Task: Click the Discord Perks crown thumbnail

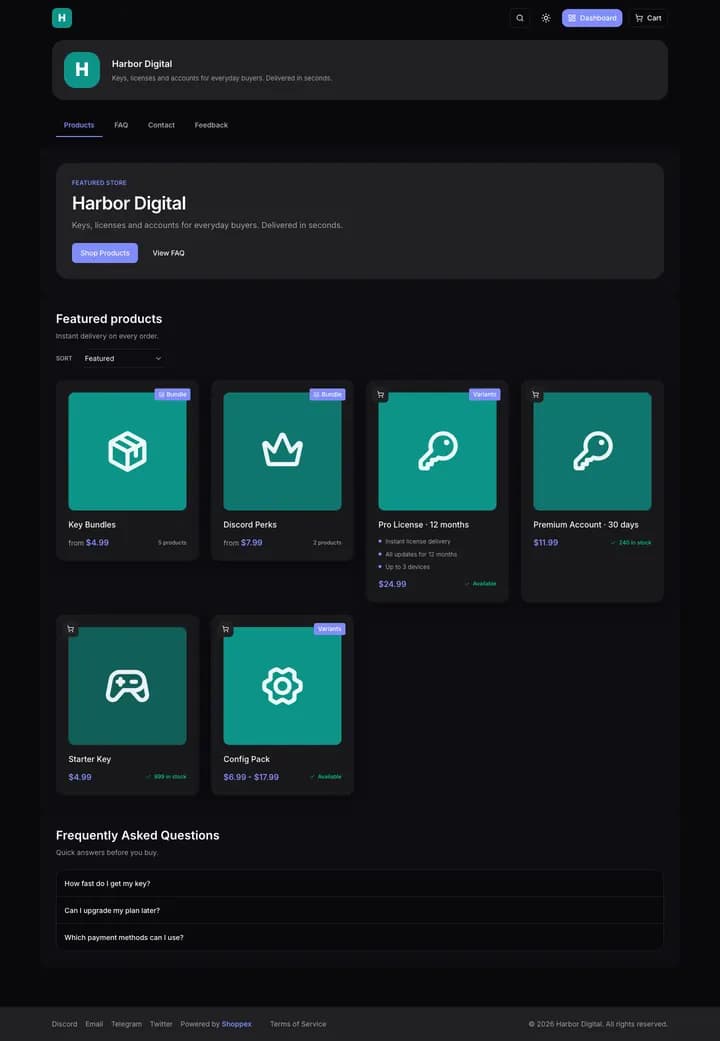Action: 282,451
